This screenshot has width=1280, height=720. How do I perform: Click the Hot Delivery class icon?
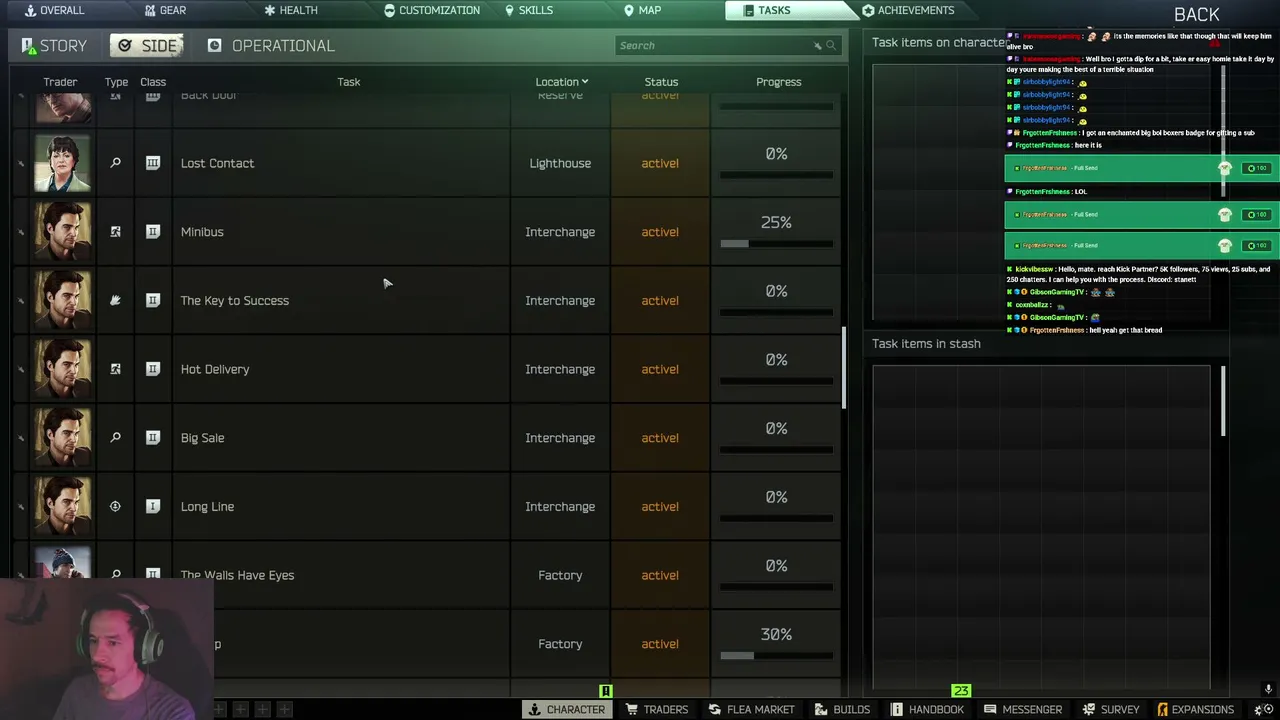(153, 369)
